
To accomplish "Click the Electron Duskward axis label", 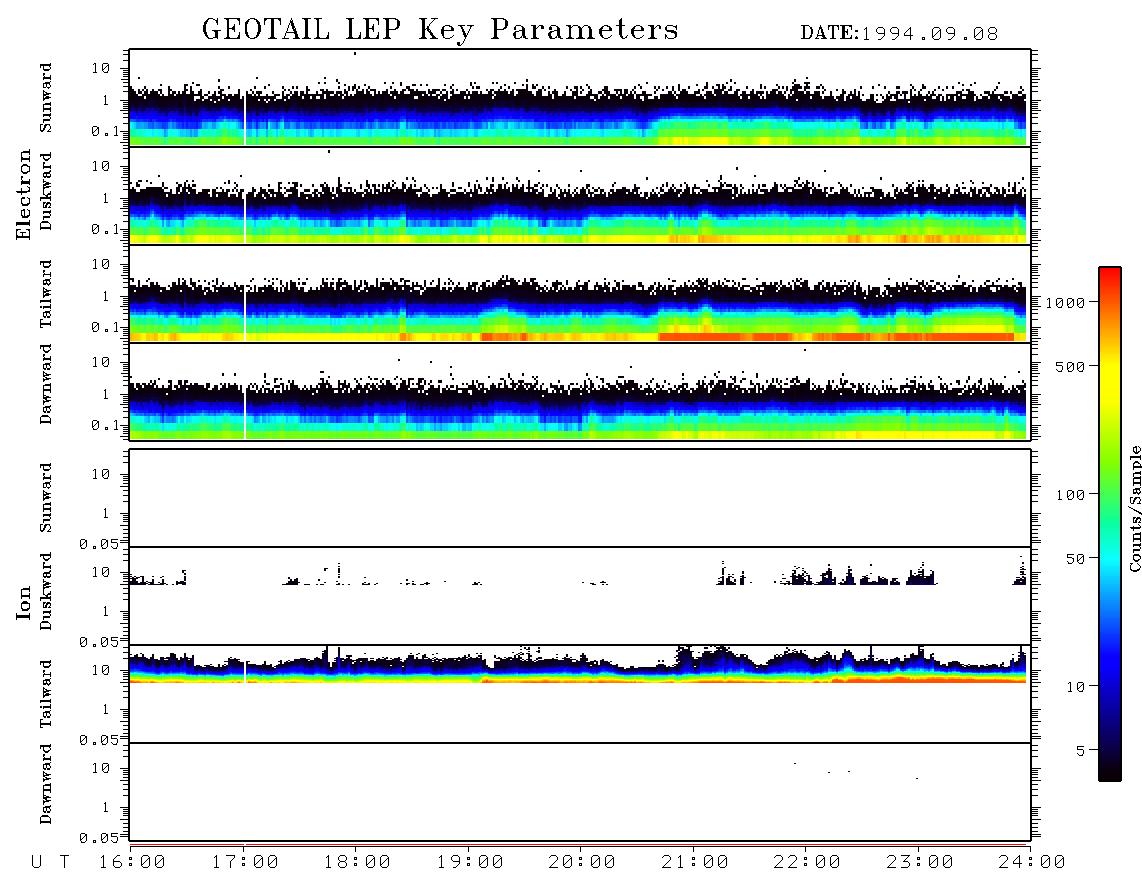I will (x=46, y=191).
